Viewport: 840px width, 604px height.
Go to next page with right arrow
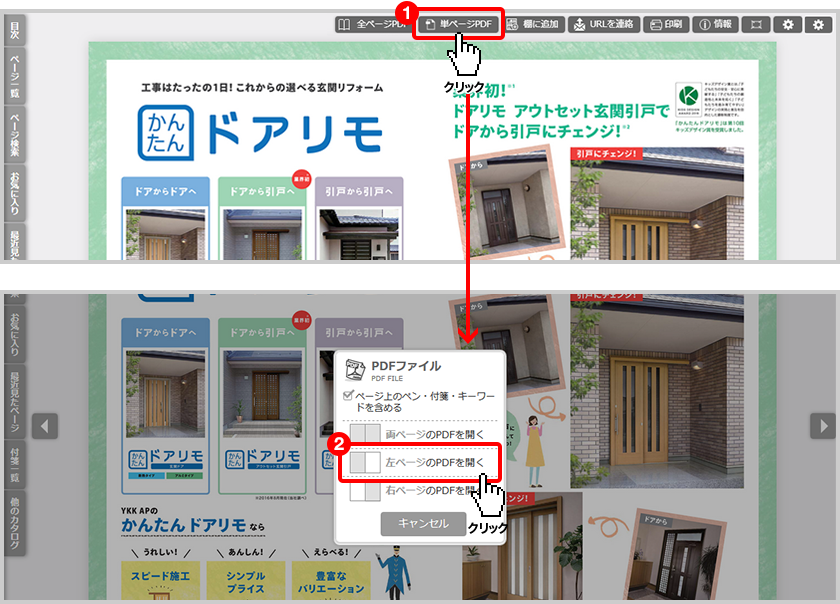point(822,426)
